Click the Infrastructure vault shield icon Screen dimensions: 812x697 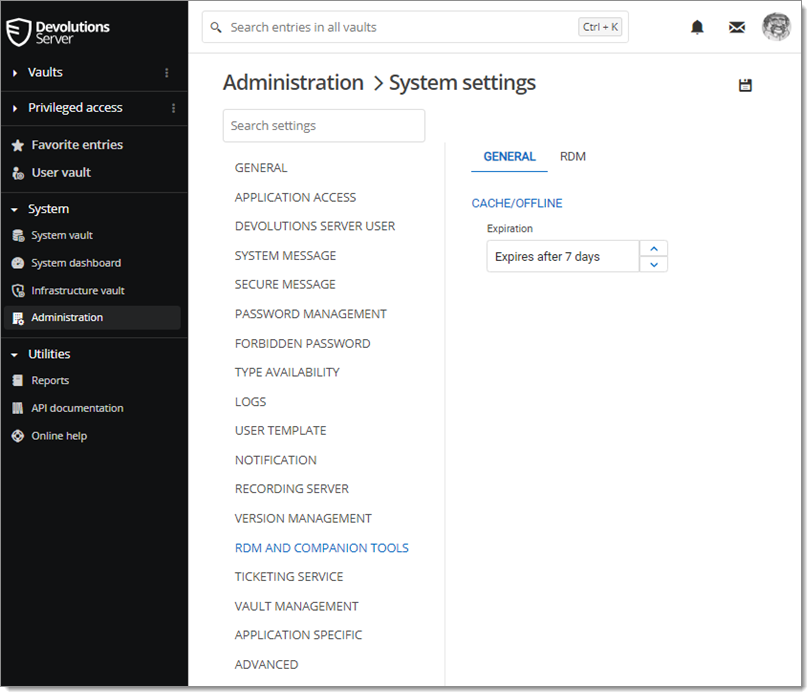(x=18, y=291)
